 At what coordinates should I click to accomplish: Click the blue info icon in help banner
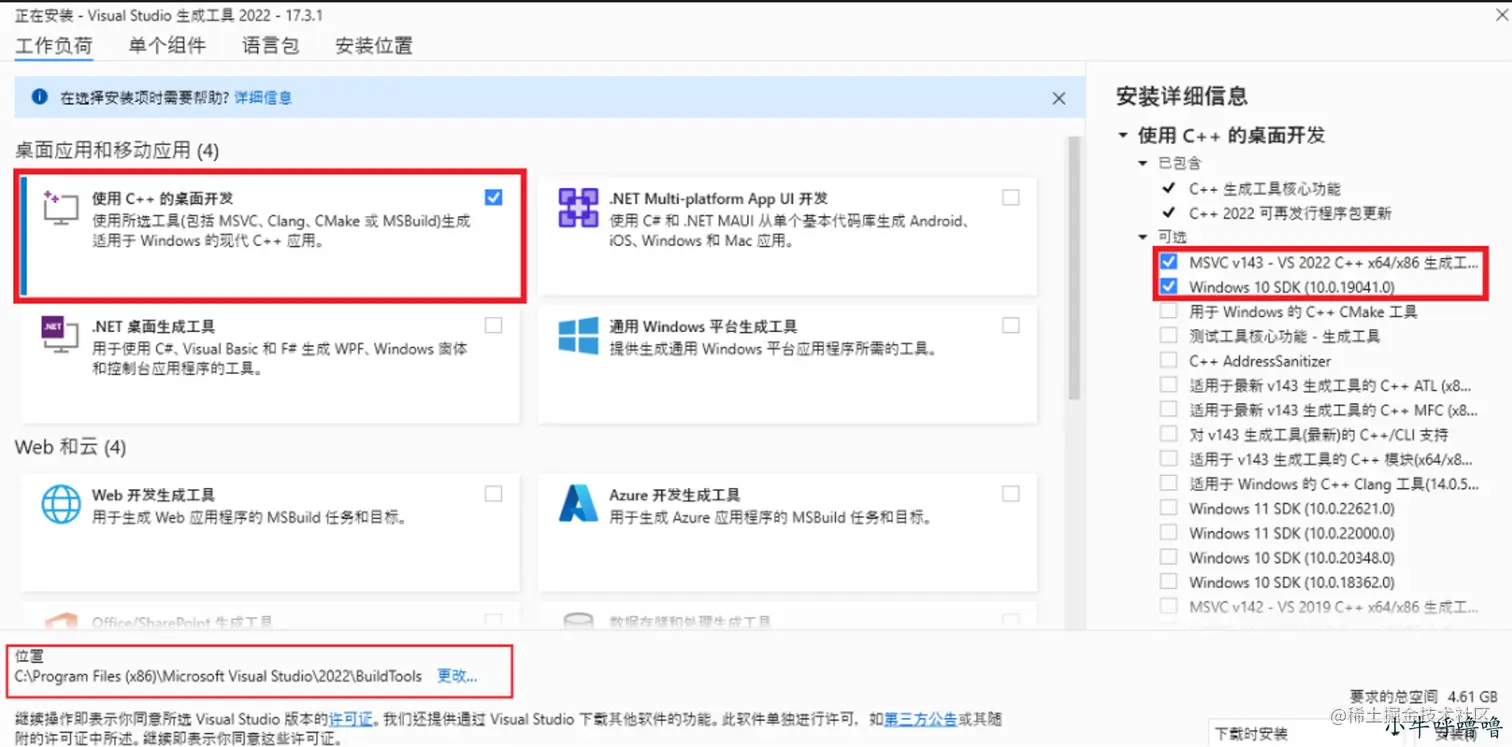pos(39,97)
